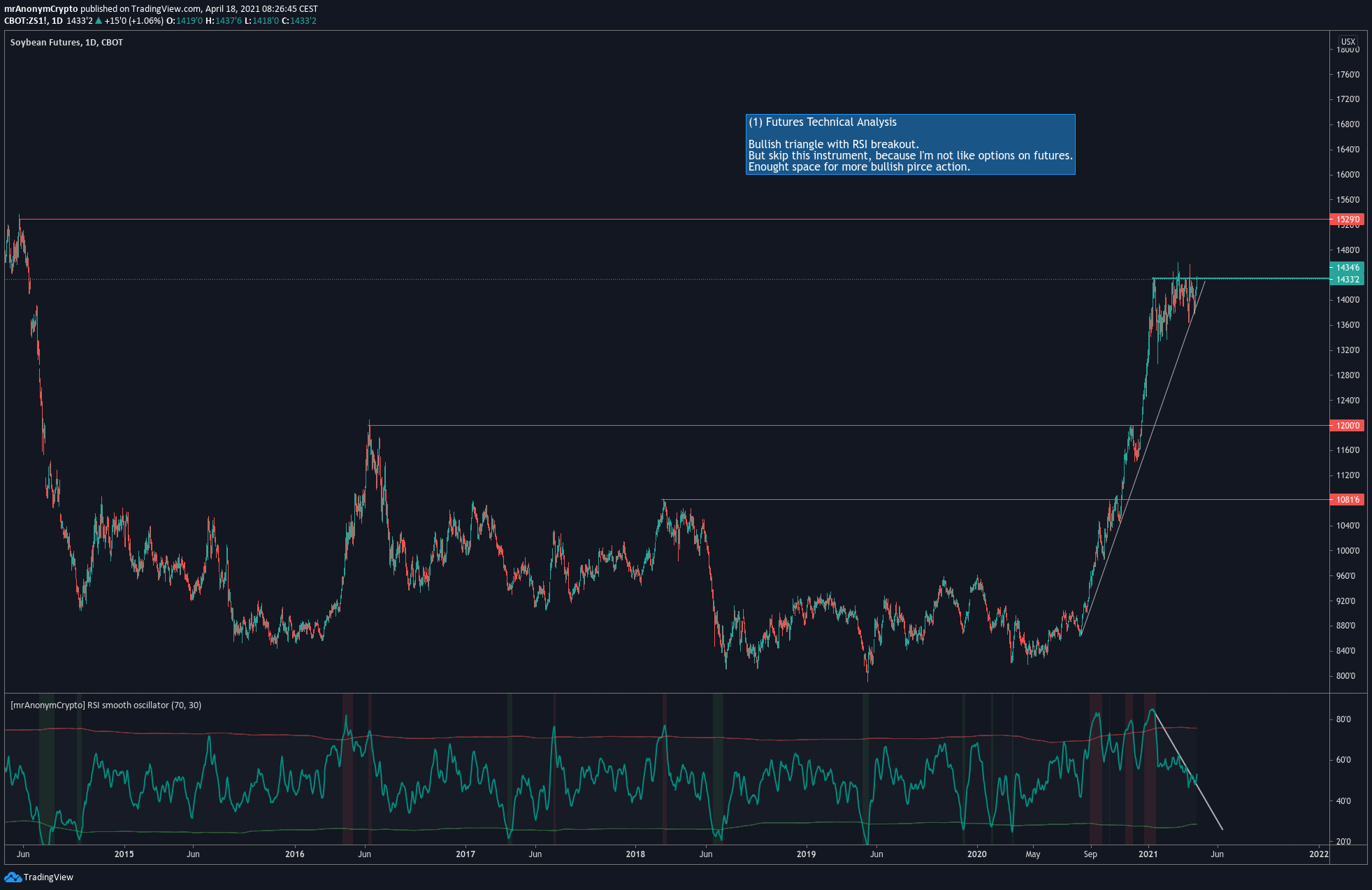Open the mrAnonymCrypto author name link
This screenshot has height=890, width=1372.
tap(41, 9)
